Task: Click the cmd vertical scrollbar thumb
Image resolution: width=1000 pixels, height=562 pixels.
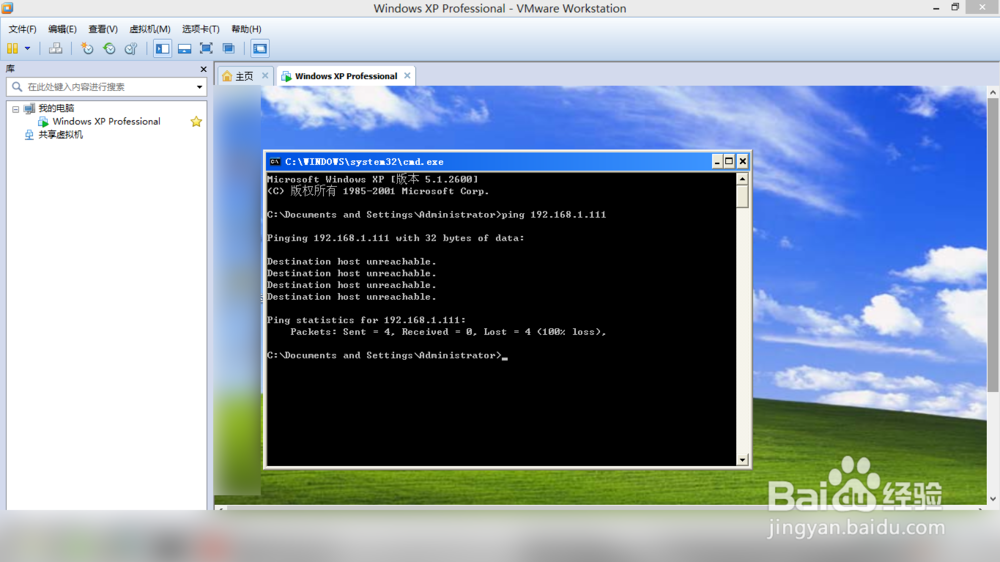Action: pyautogui.click(x=742, y=196)
